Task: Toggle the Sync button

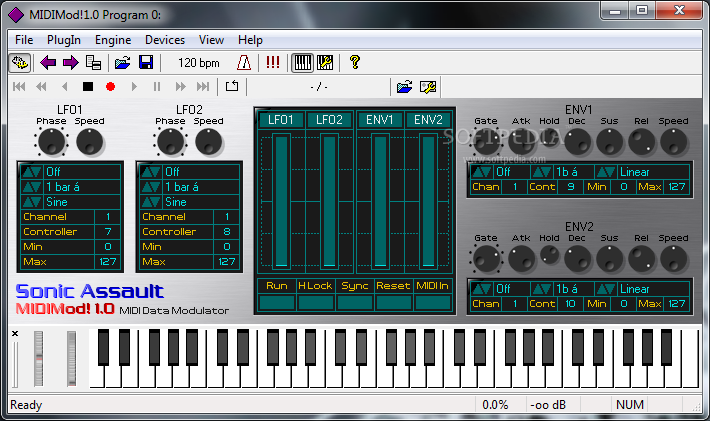Action: pyautogui.click(x=355, y=286)
